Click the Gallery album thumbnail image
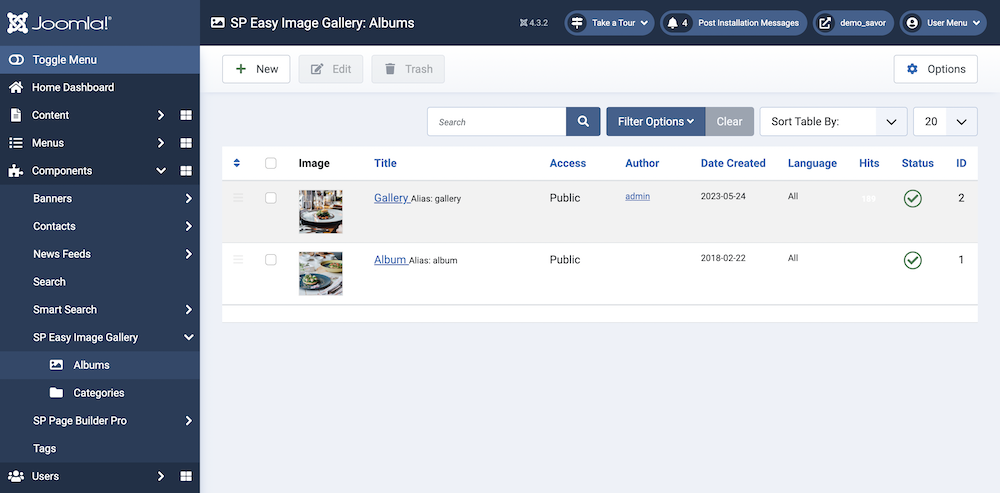 point(320,211)
